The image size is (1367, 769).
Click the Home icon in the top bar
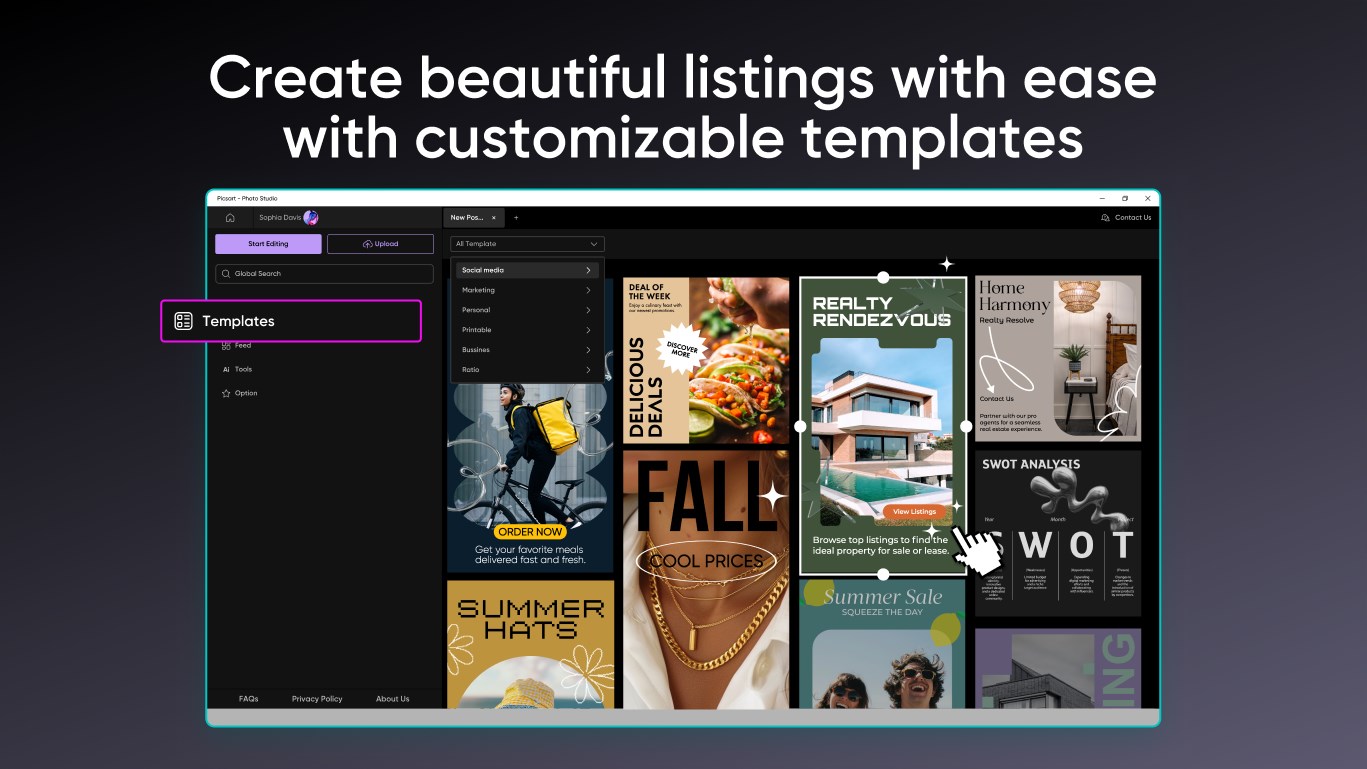[x=231, y=217]
